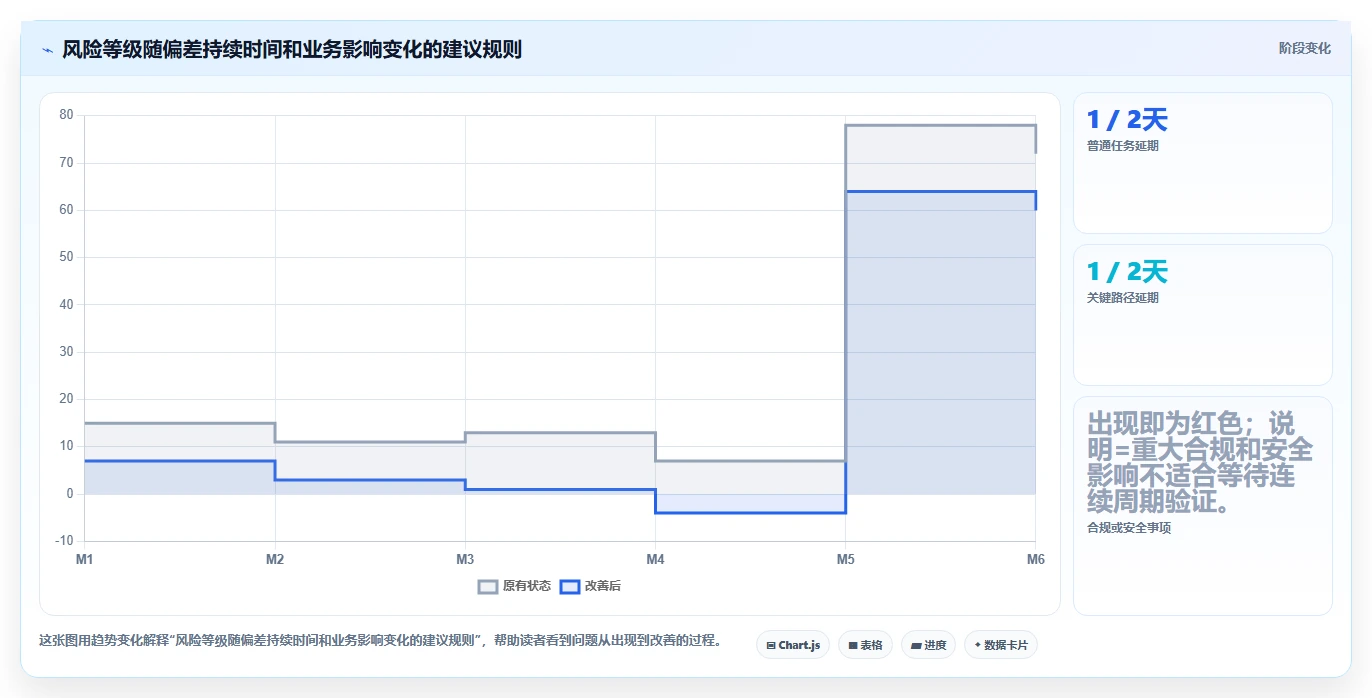Click the 表格 tag icon
Image resolution: width=1372 pixels, height=698 pixels.
(x=853, y=646)
